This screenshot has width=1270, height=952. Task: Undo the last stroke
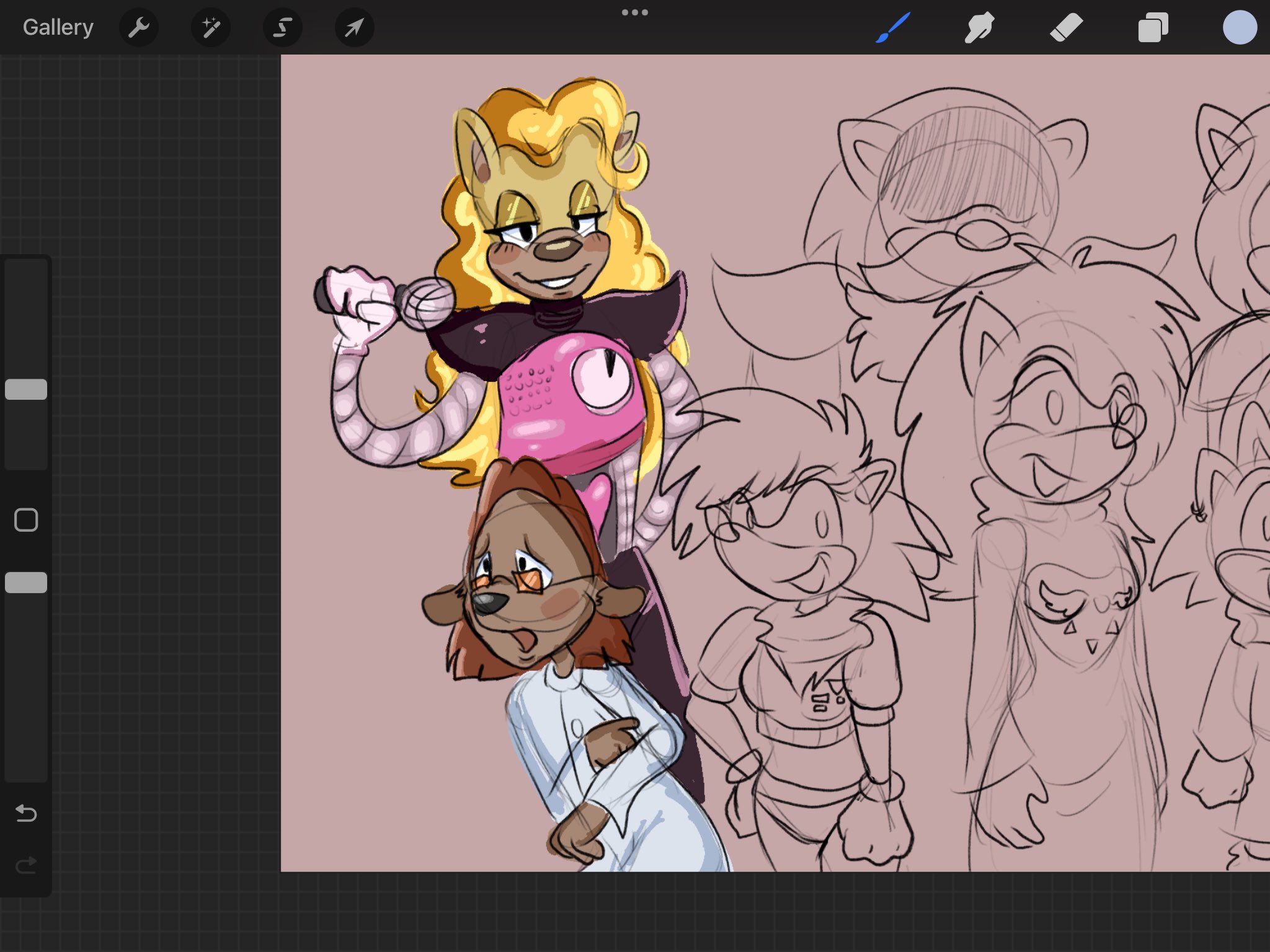[26, 813]
